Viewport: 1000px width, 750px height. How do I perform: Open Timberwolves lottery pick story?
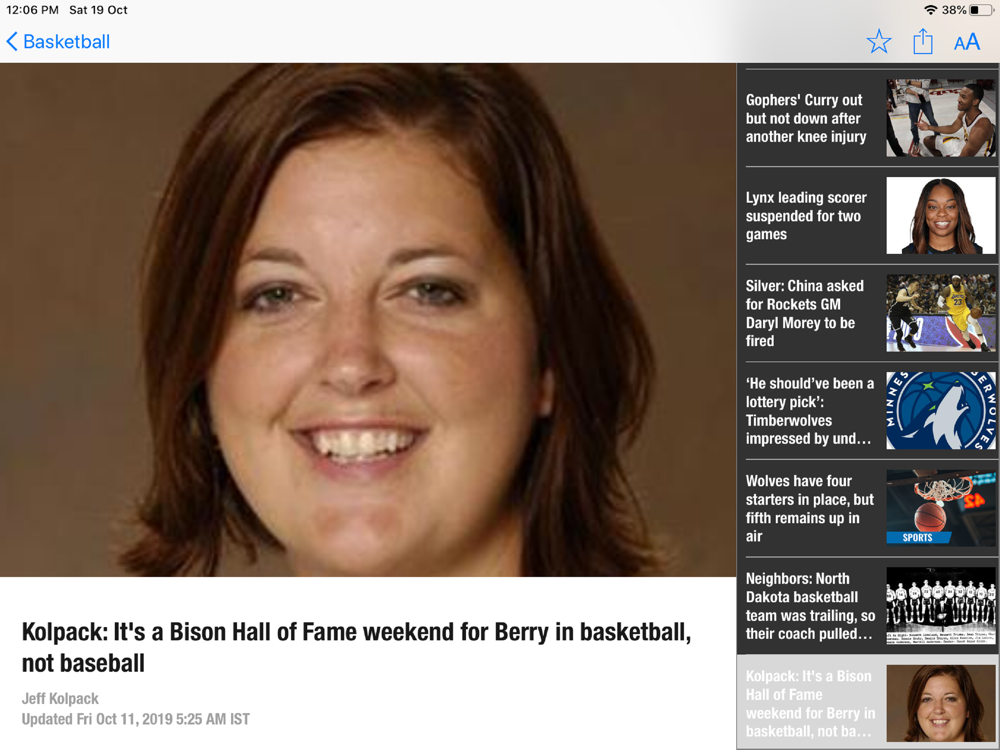point(867,411)
